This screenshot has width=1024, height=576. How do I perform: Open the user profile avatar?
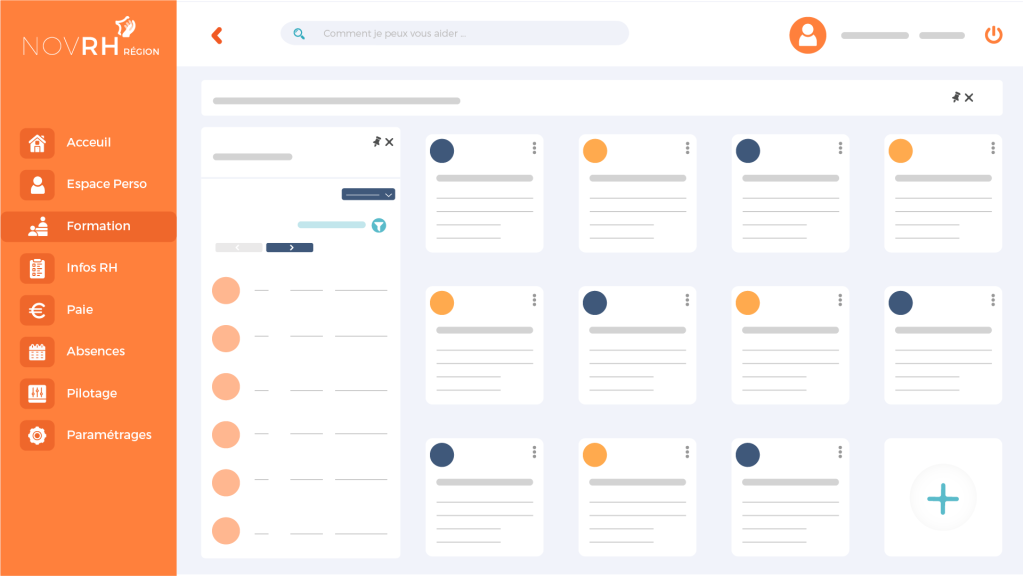807,35
